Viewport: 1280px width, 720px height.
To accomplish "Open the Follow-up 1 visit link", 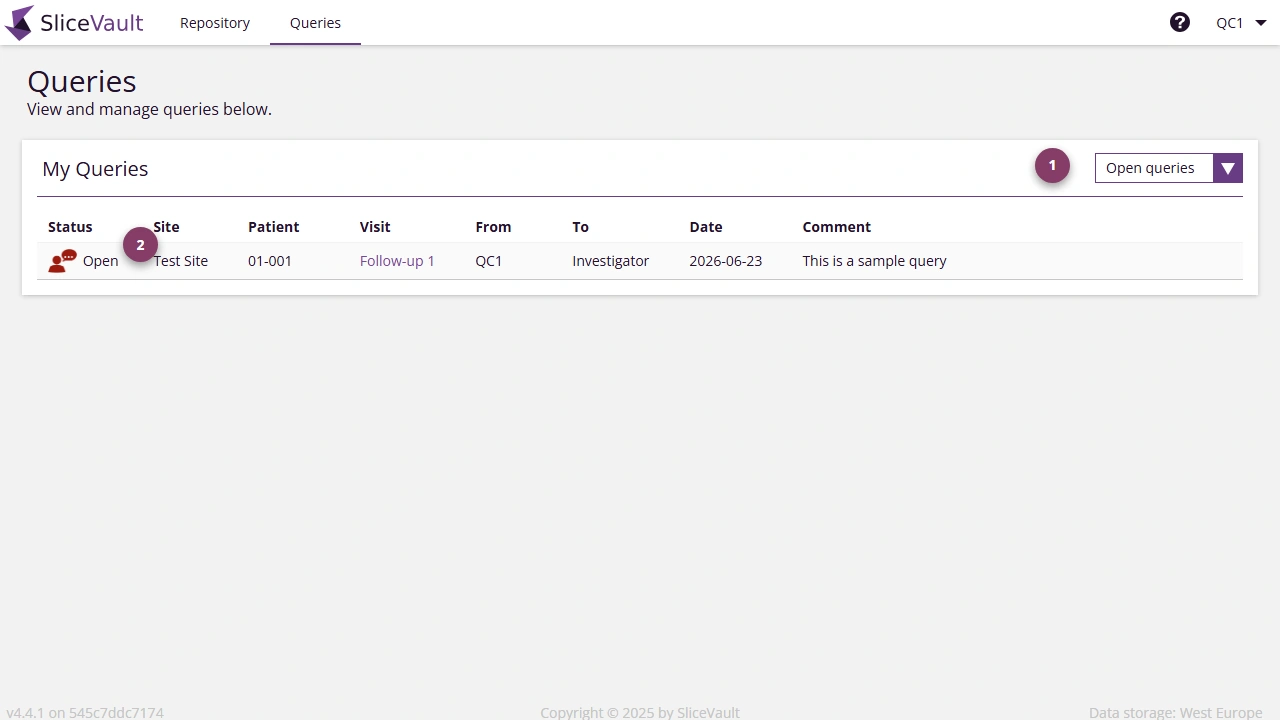I will coord(397,261).
